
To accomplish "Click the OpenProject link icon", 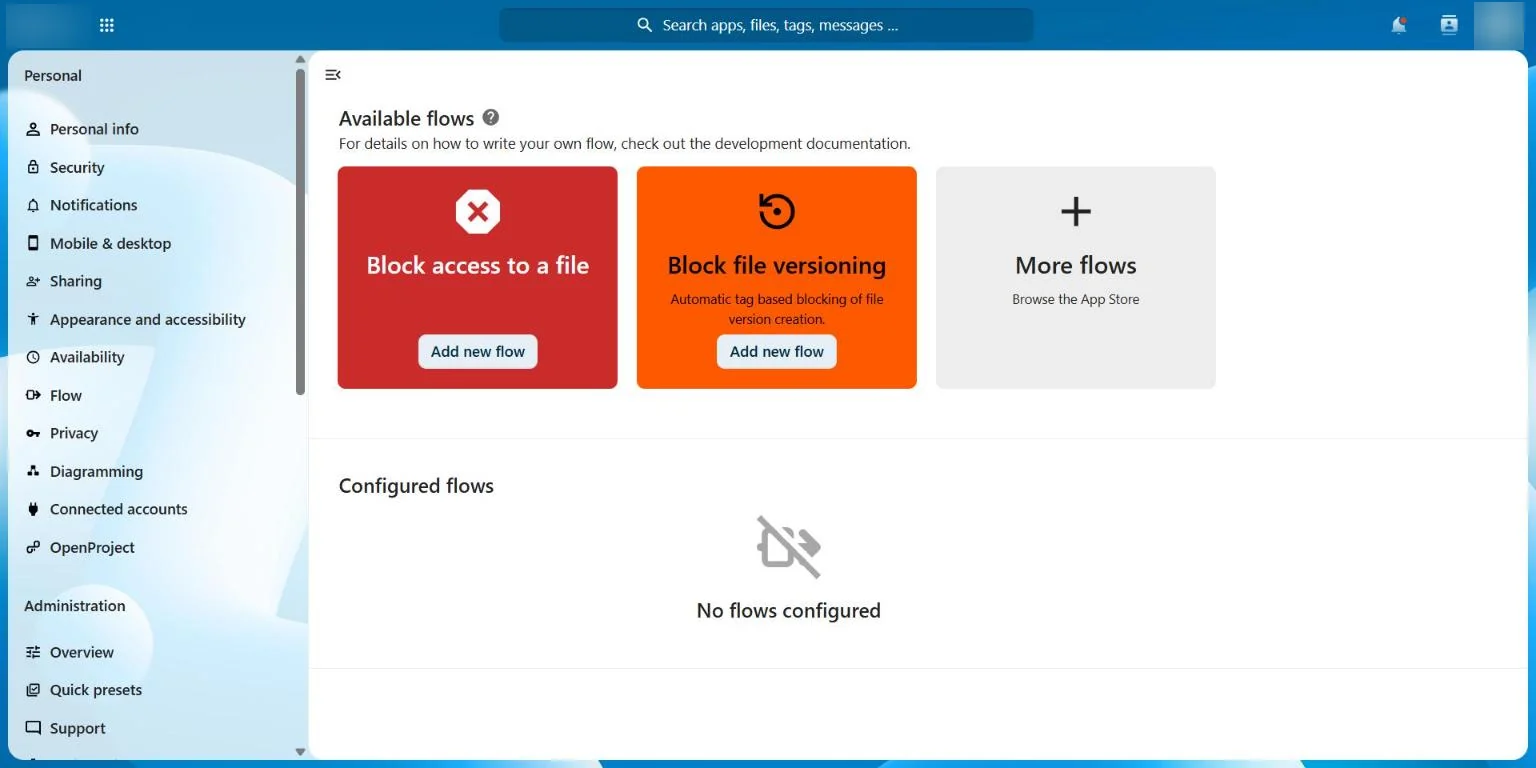I will coord(33,547).
